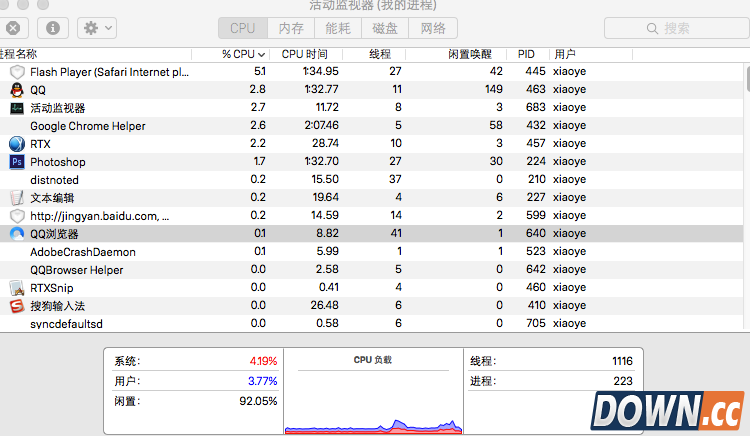Focus the 搜索 search field
Screen dimensions: 750x436
click(677, 28)
